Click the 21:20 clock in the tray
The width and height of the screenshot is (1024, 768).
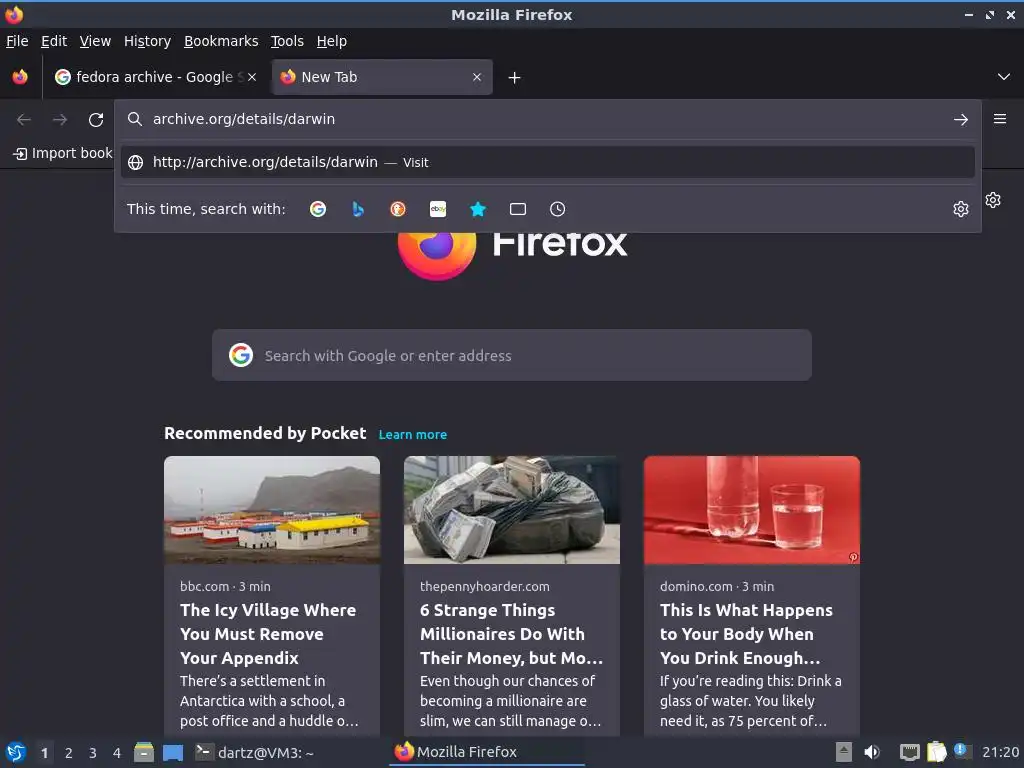click(x=1000, y=752)
